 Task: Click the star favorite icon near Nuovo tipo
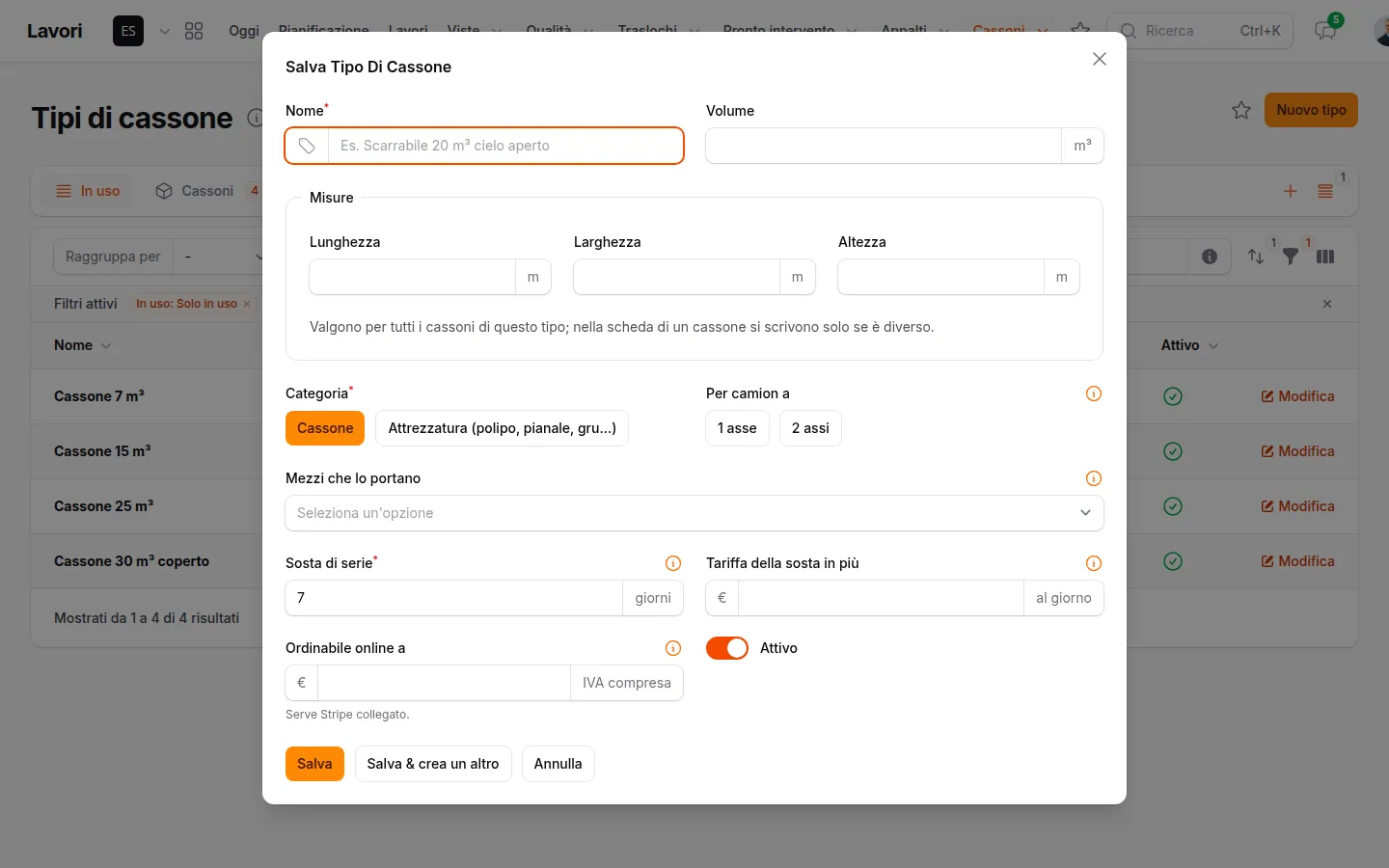click(x=1241, y=110)
